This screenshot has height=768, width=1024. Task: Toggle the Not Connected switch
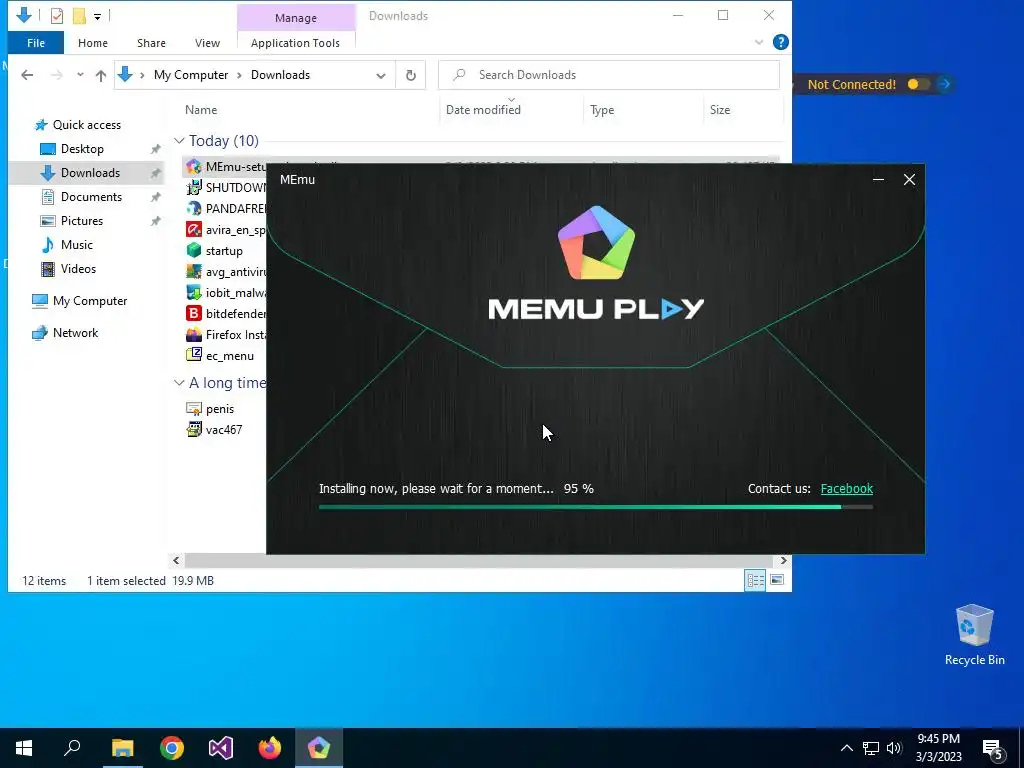918,84
